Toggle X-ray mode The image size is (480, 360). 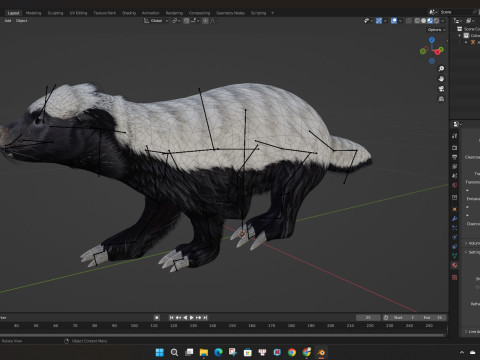point(409,21)
